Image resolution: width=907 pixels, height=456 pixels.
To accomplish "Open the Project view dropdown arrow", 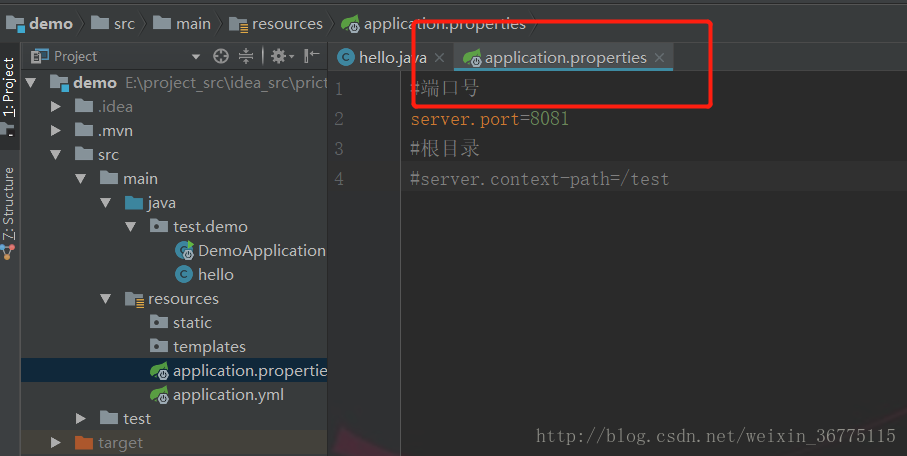I will pos(196,57).
